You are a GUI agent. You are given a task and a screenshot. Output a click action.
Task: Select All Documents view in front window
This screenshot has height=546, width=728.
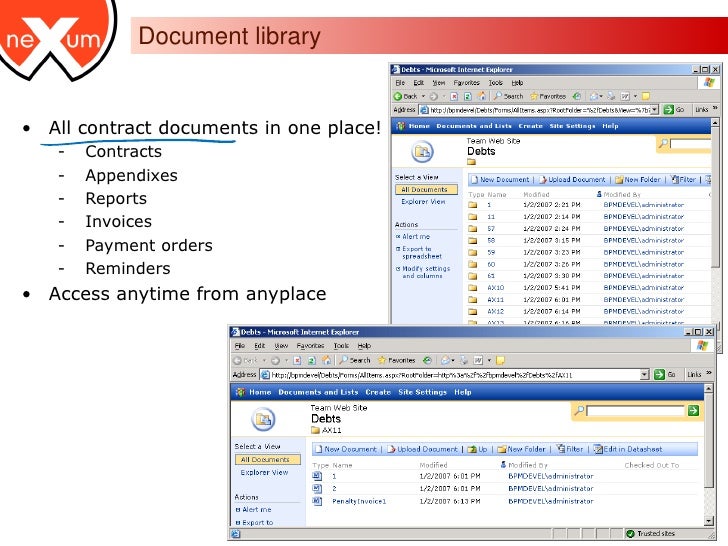tap(267, 460)
